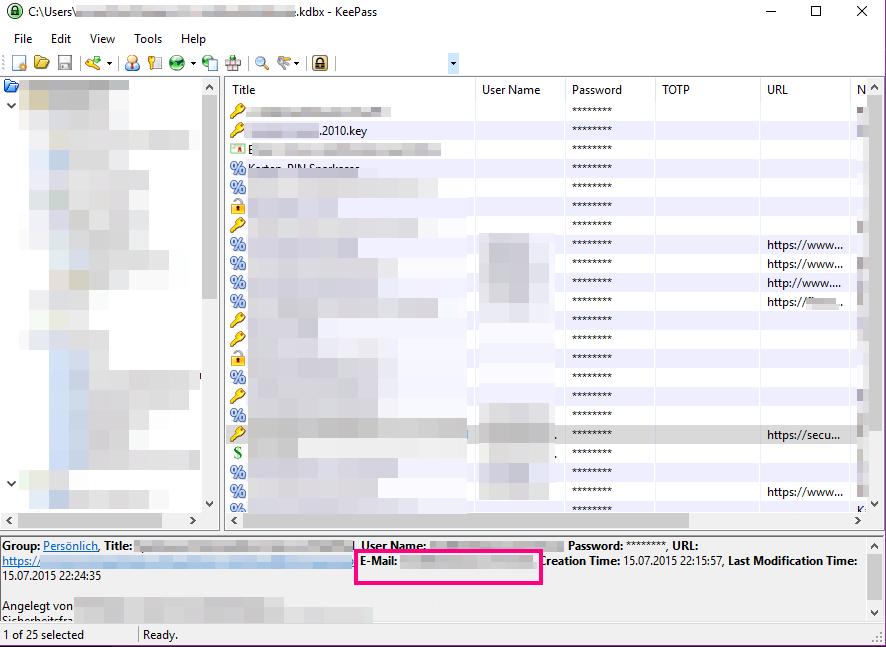Duplicate the selected entry
Image resolution: width=886 pixels, height=647 pixels.
209,62
